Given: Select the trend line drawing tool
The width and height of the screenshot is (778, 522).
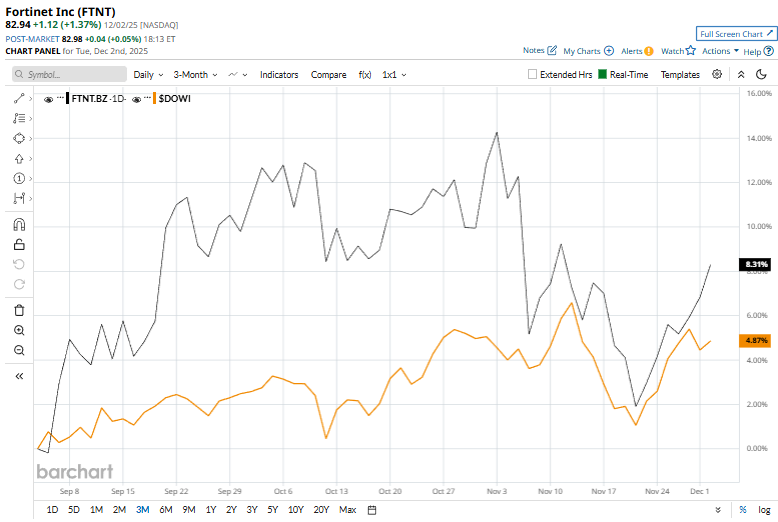Looking at the screenshot, I should pyautogui.click(x=19, y=98).
